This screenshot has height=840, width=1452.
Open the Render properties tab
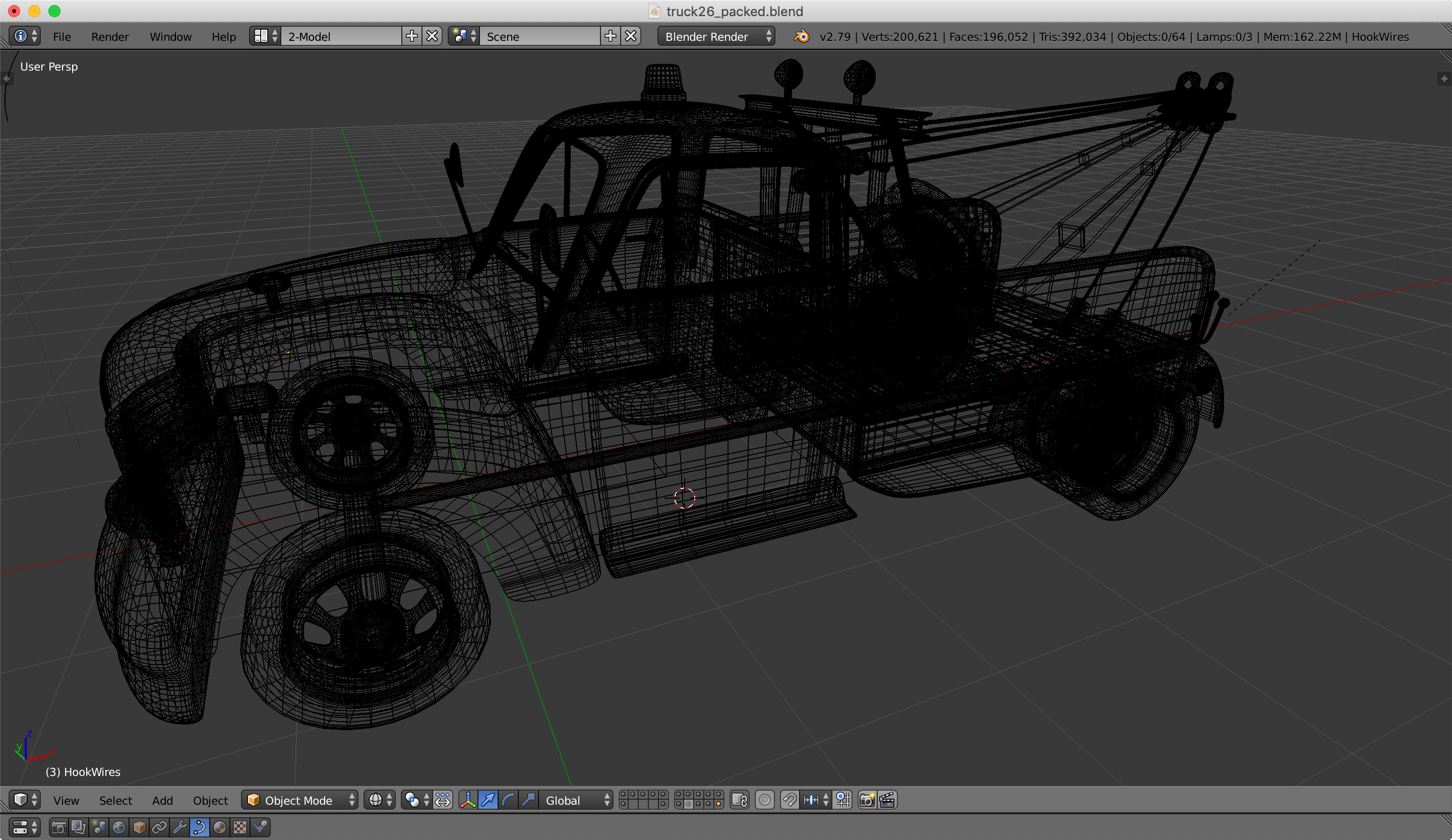click(x=58, y=828)
